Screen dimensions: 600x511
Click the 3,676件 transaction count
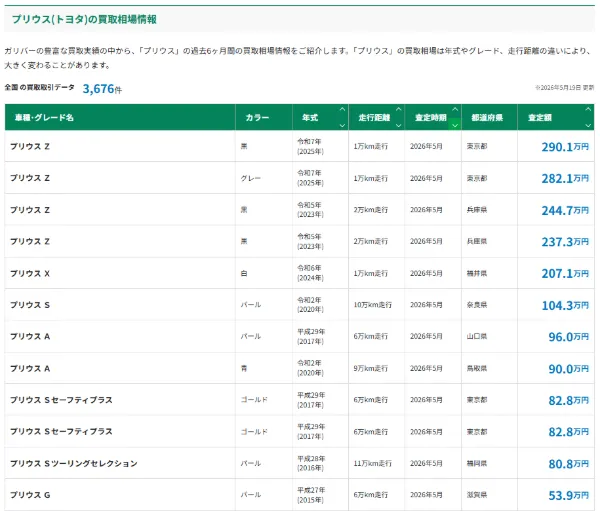click(x=102, y=89)
